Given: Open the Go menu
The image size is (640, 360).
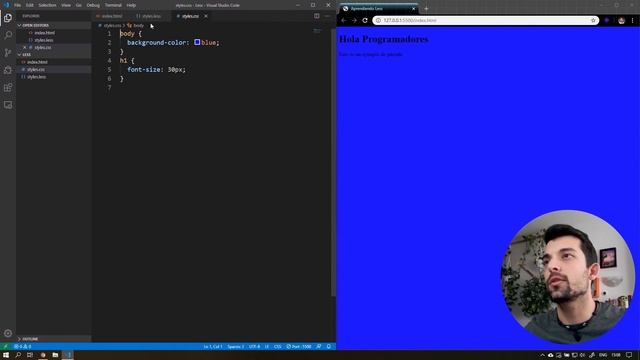Looking at the screenshot, I should tap(79, 5).
